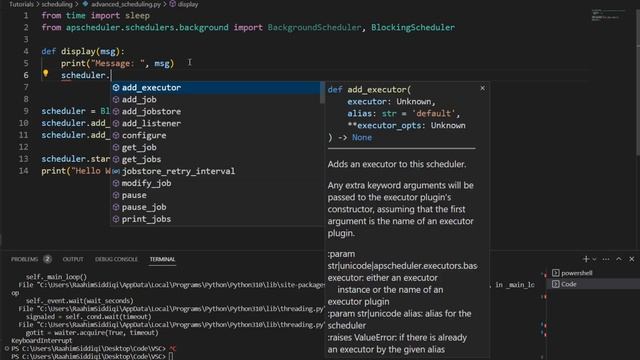Select add_executor suggestion in autocomplete list
640x360 pixels.
point(216,87)
